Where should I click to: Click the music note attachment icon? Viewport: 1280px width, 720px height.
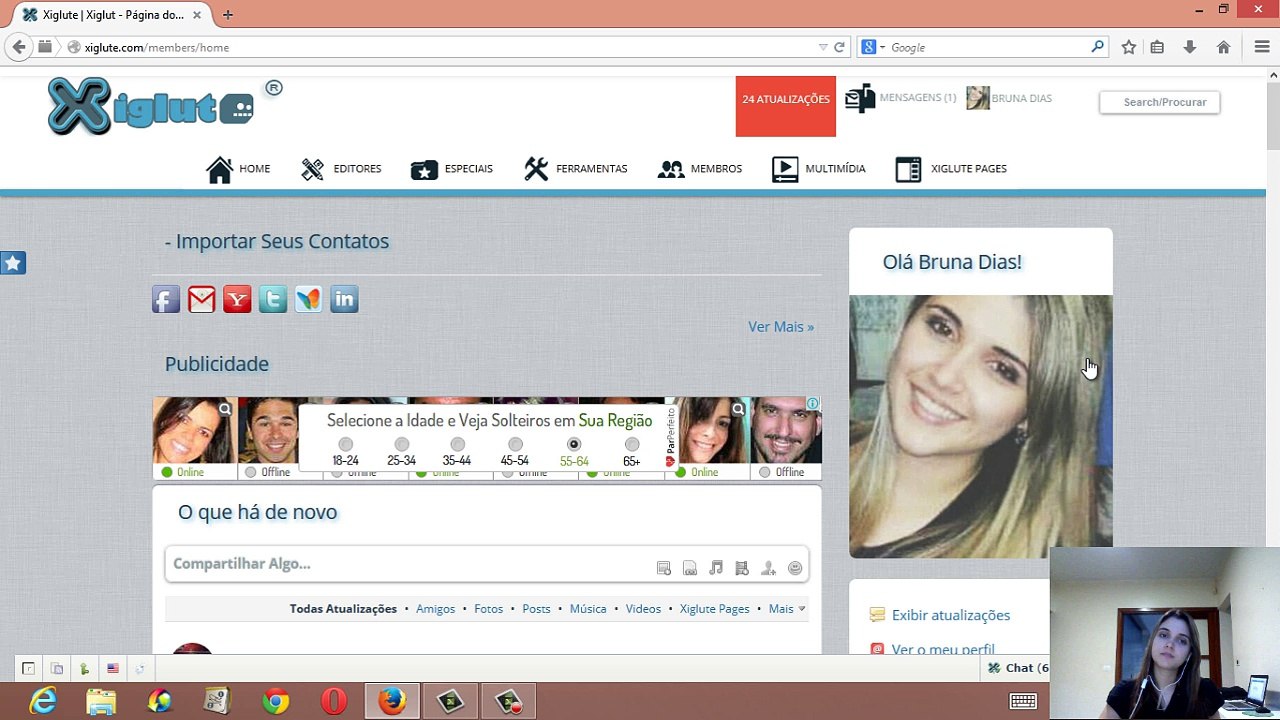[x=716, y=568]
